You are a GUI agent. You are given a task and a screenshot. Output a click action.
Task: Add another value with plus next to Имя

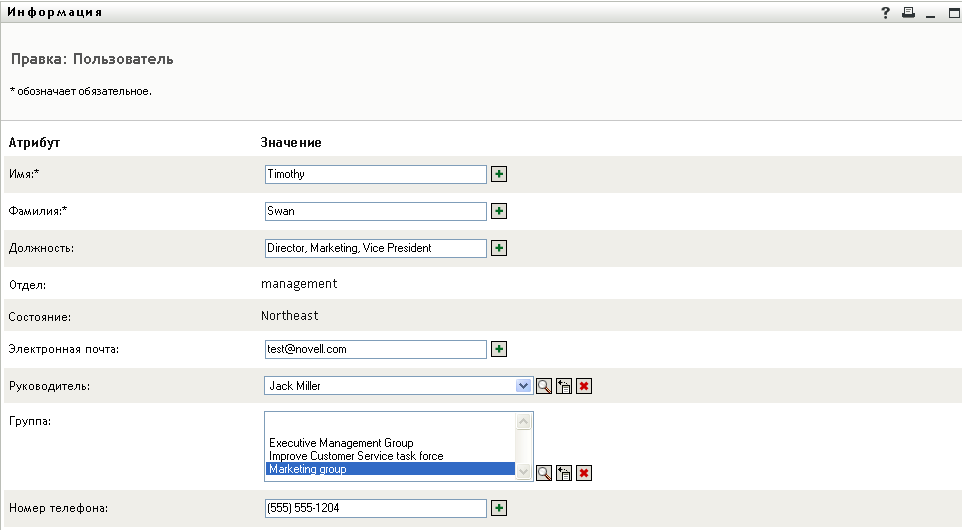tap(499, 174)
